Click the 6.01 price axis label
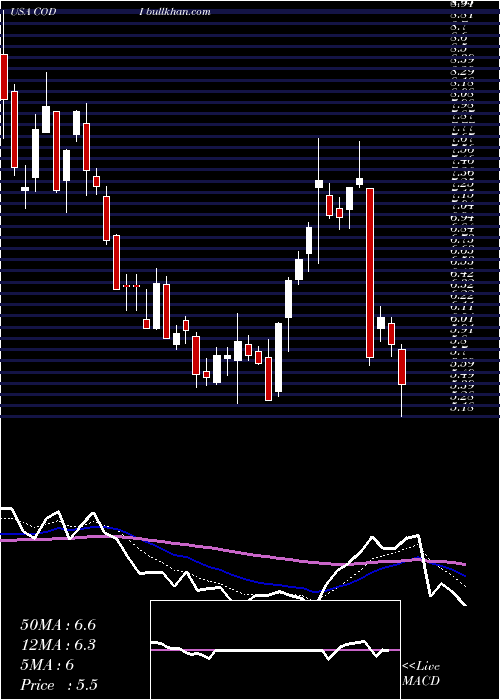Image resolution: width=500 pixels, height=700 pixels. 462,319
